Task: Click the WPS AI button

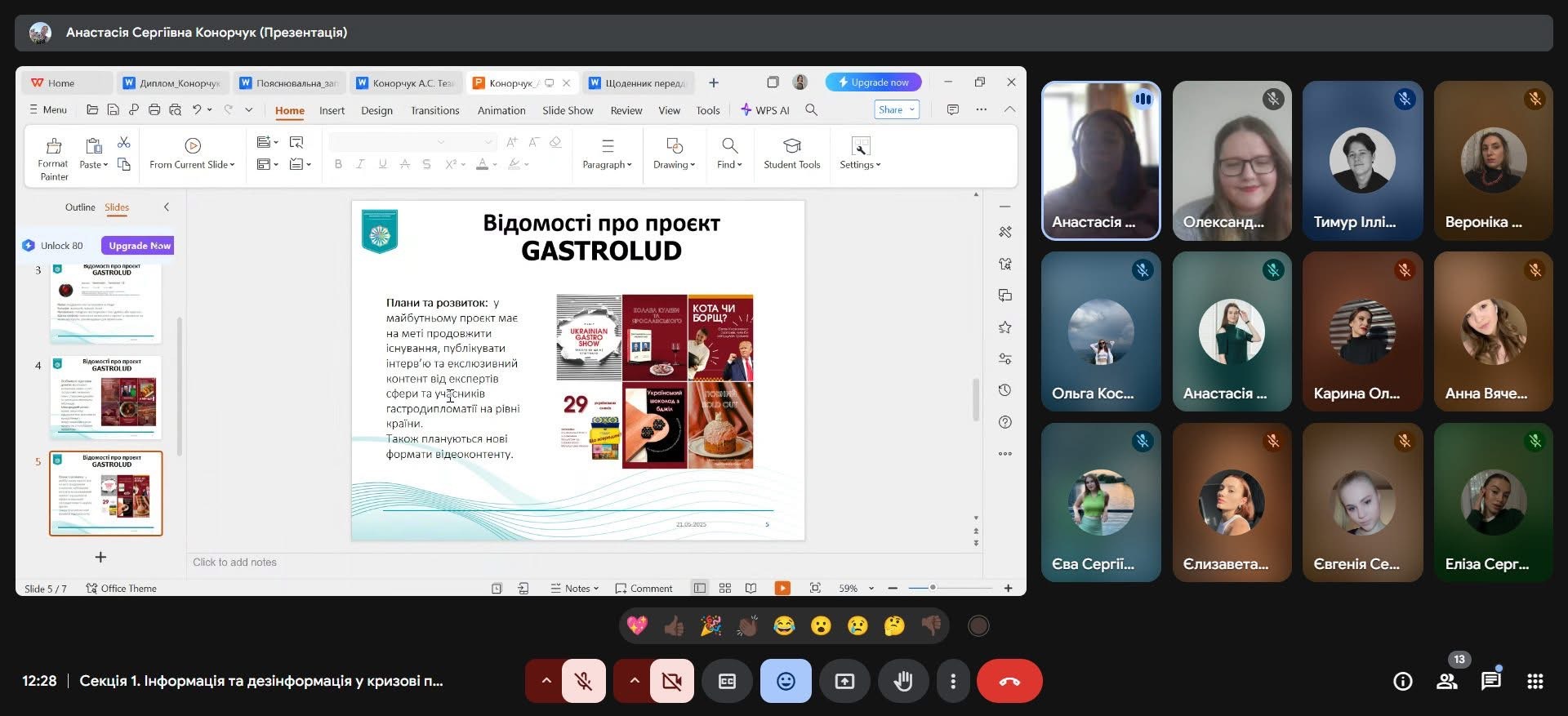Action: (765, 110)
